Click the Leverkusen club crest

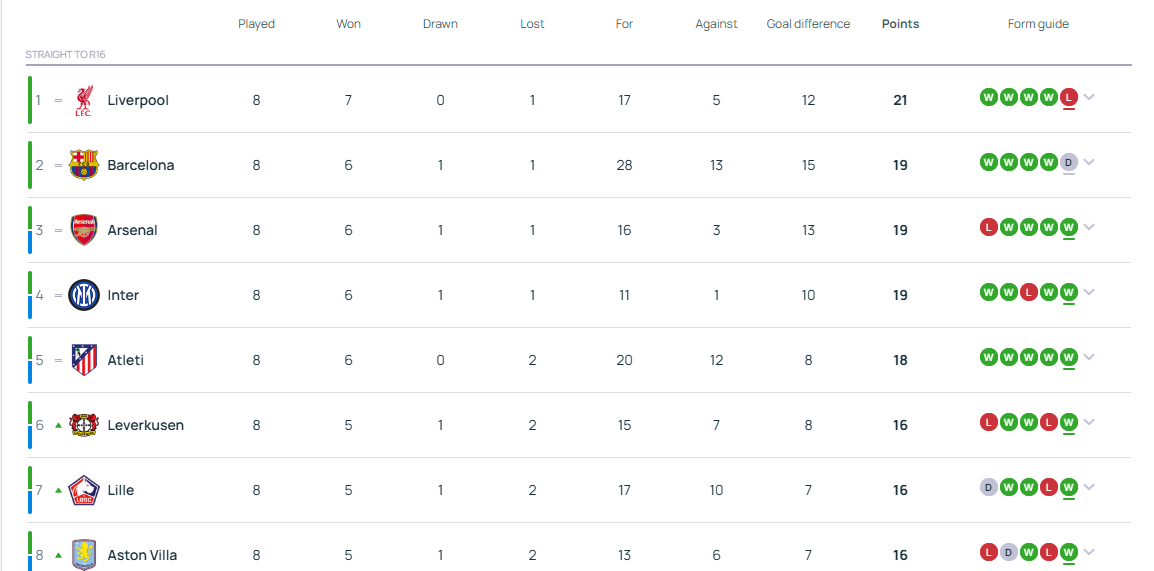(x=84, y=425)
